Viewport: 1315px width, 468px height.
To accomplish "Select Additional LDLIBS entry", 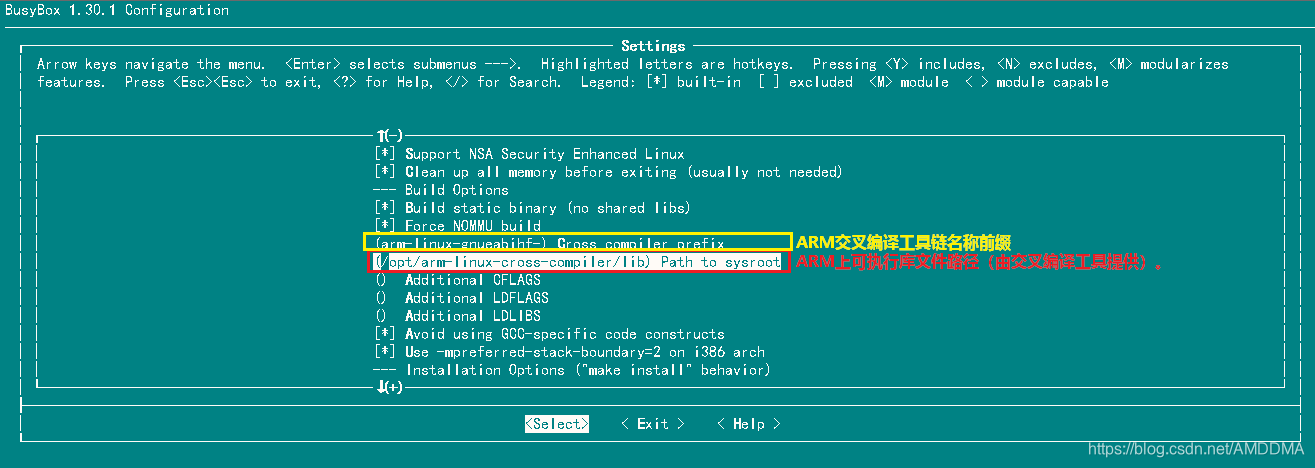I will pos(458,316).
